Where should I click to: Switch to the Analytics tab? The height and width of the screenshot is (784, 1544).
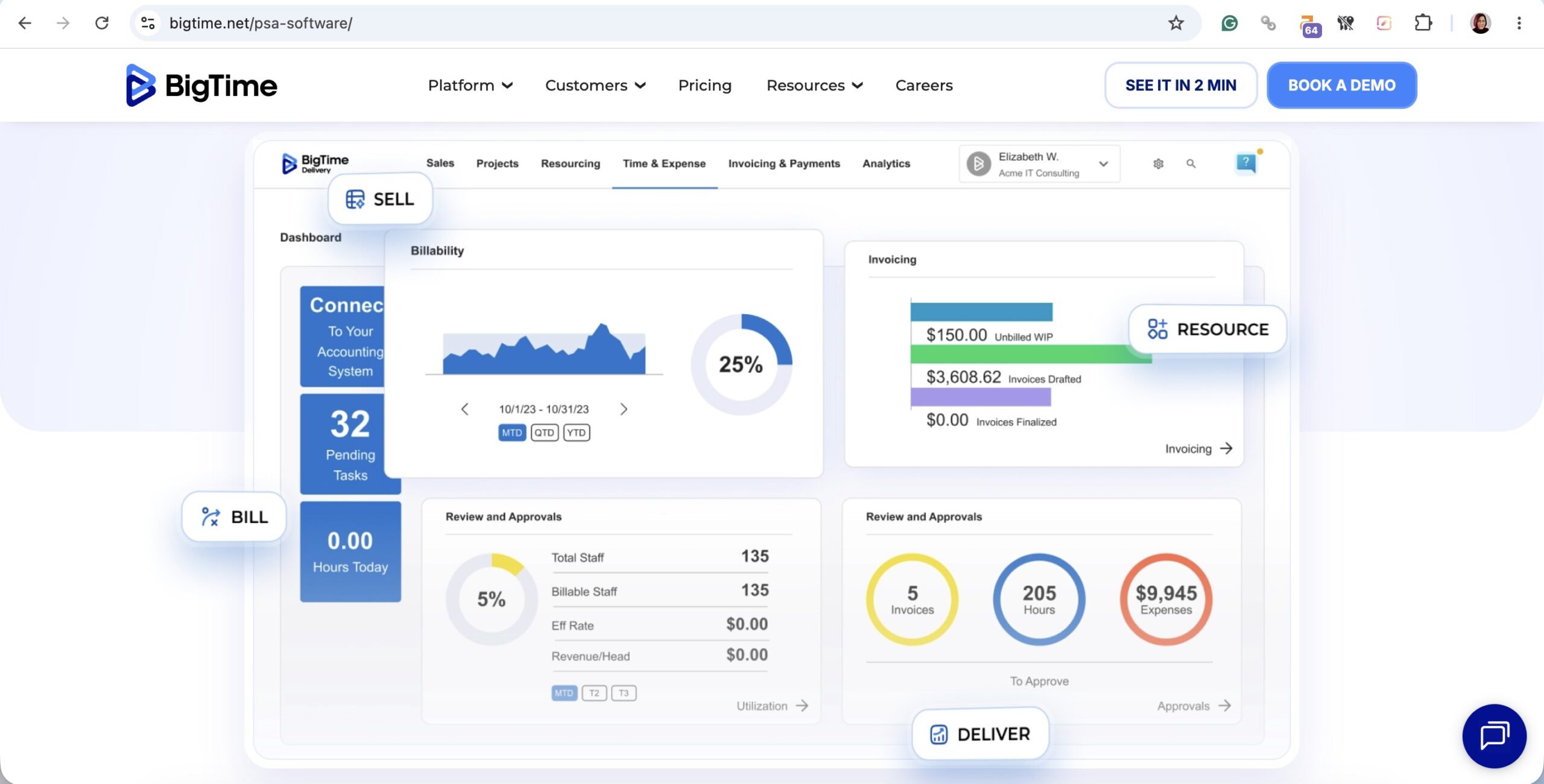point(886,163)
